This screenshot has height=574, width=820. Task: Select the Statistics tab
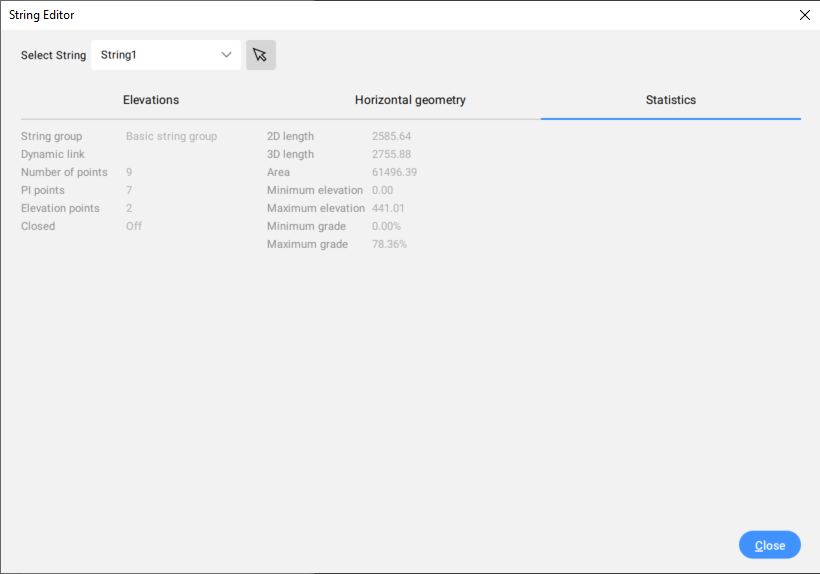pyautogui.click(x=670, y=100)
